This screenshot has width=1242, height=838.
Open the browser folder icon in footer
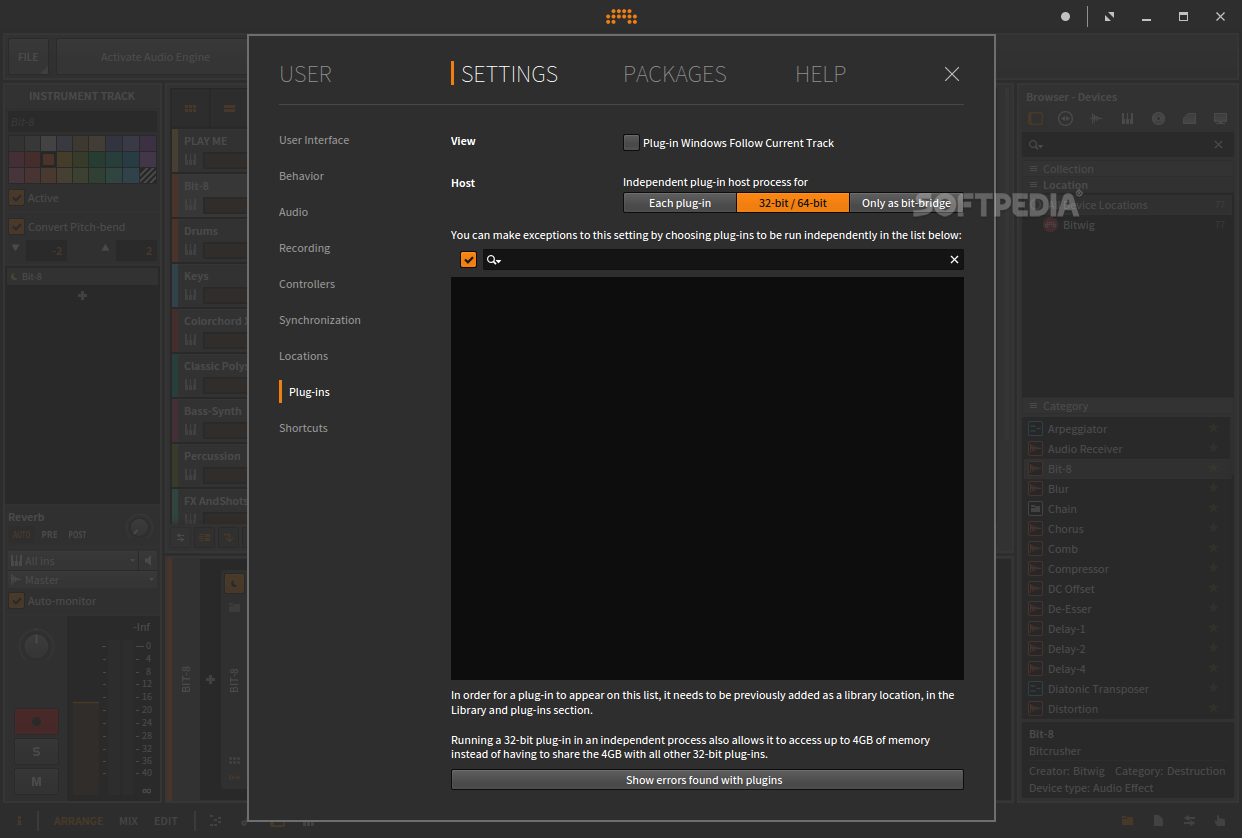(1127, 821)
